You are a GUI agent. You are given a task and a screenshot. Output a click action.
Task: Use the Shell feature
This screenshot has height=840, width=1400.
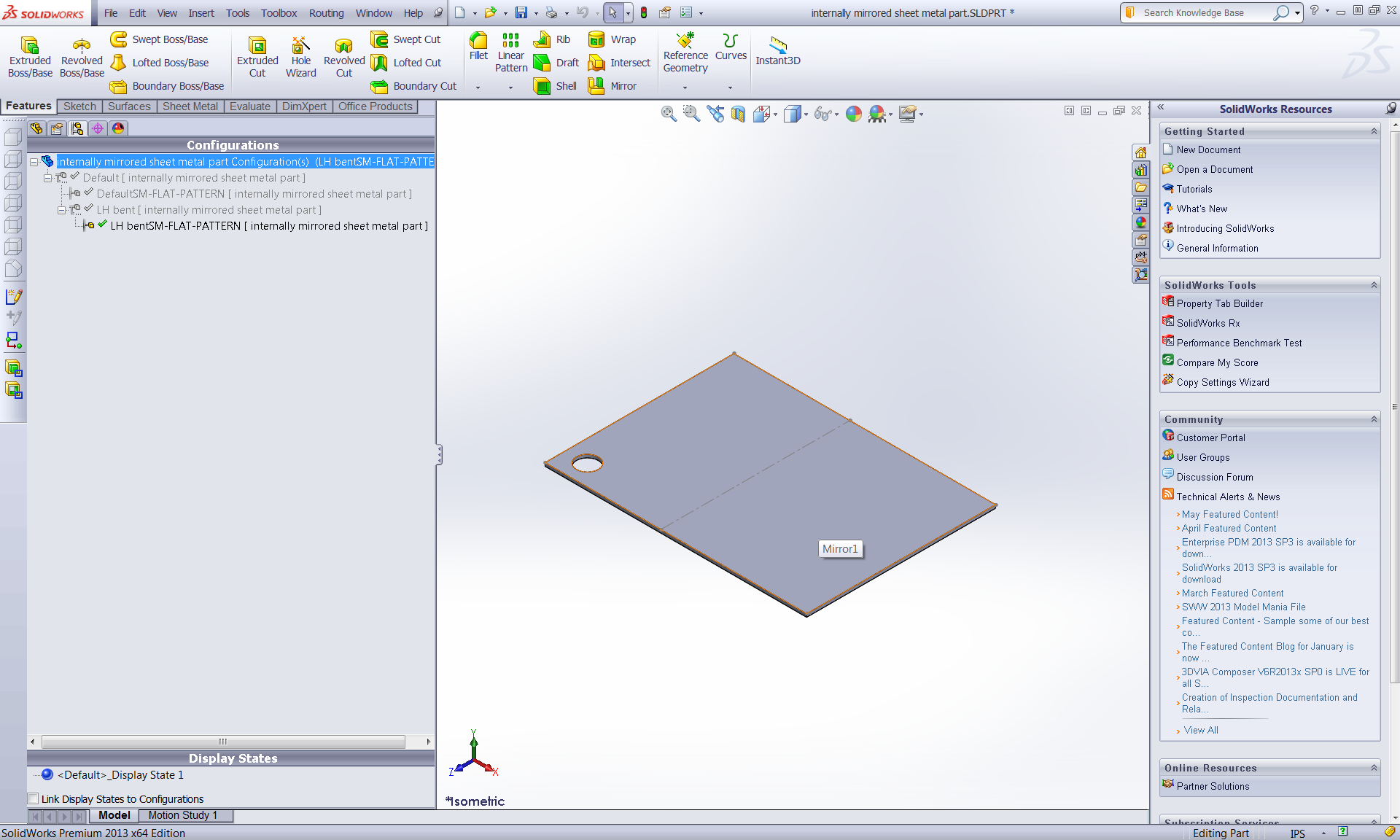556,86
